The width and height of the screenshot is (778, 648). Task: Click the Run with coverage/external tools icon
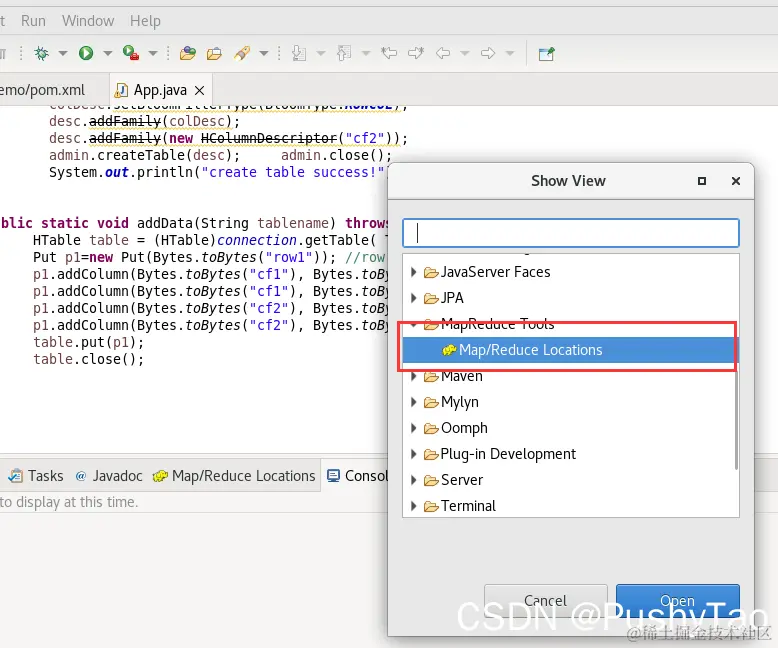(131, 53)
